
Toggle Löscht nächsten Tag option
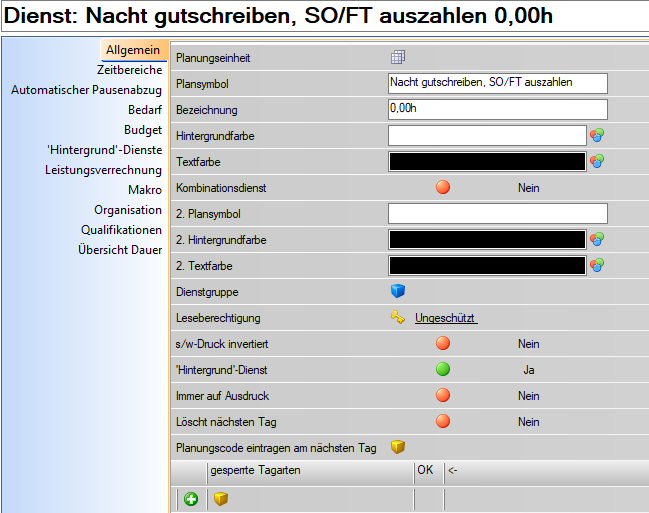443,421
